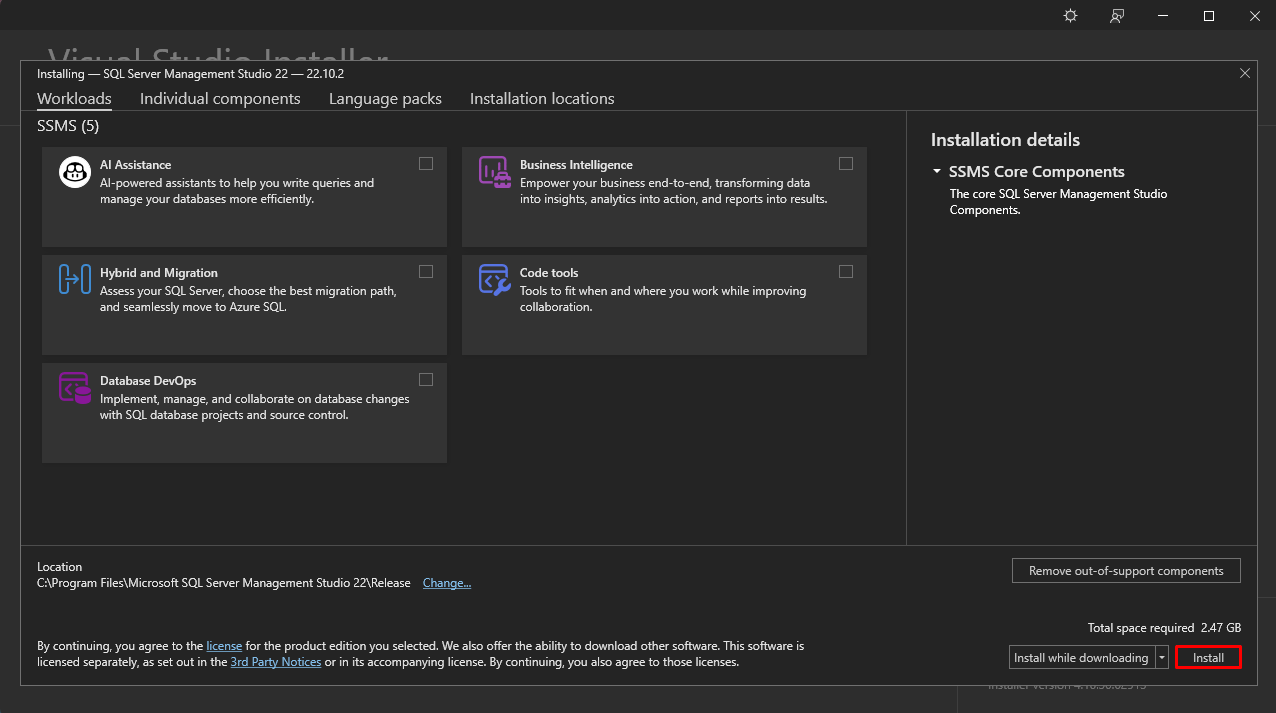Open the settings gear in the title bar
This screenshot has height=713, width=1276.
(x=1070, y=16)
